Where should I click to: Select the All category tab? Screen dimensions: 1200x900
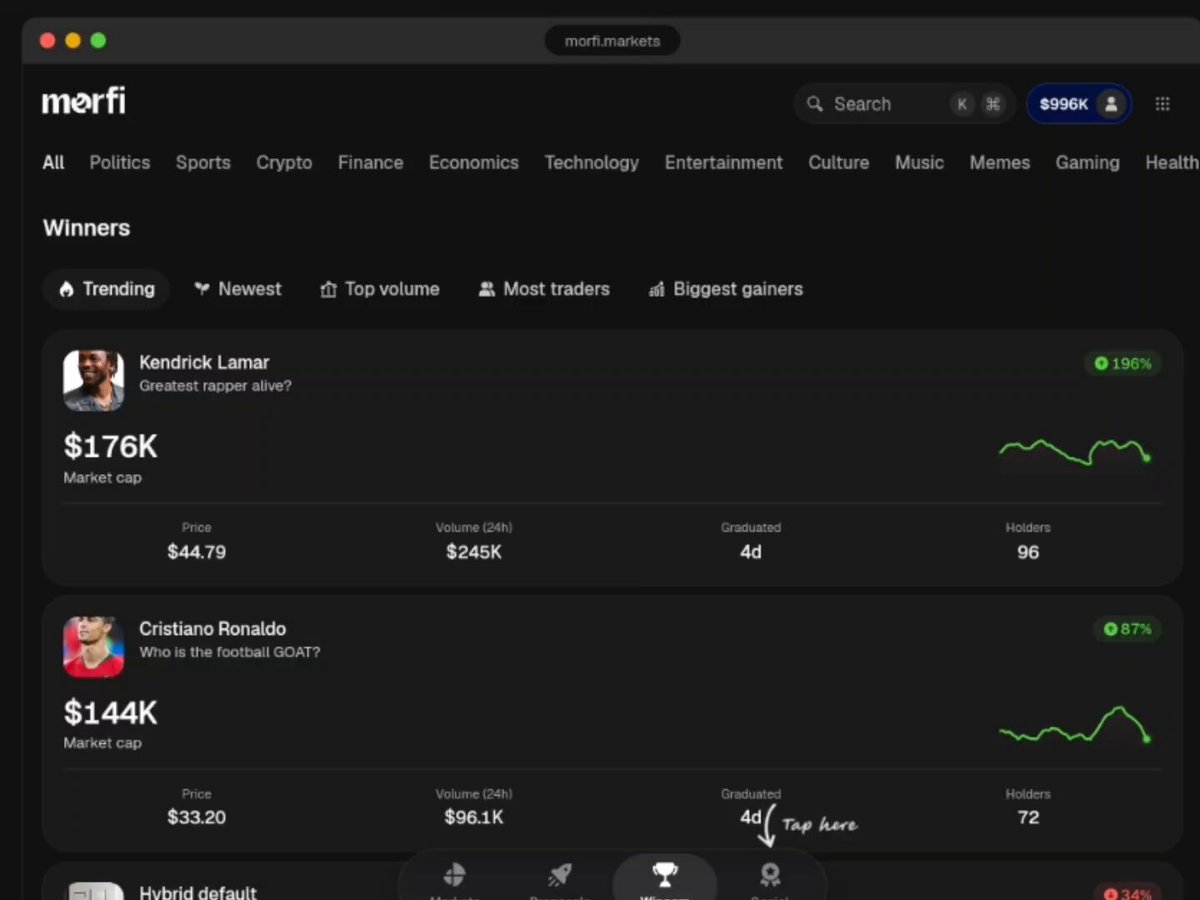tap(53, 162)
